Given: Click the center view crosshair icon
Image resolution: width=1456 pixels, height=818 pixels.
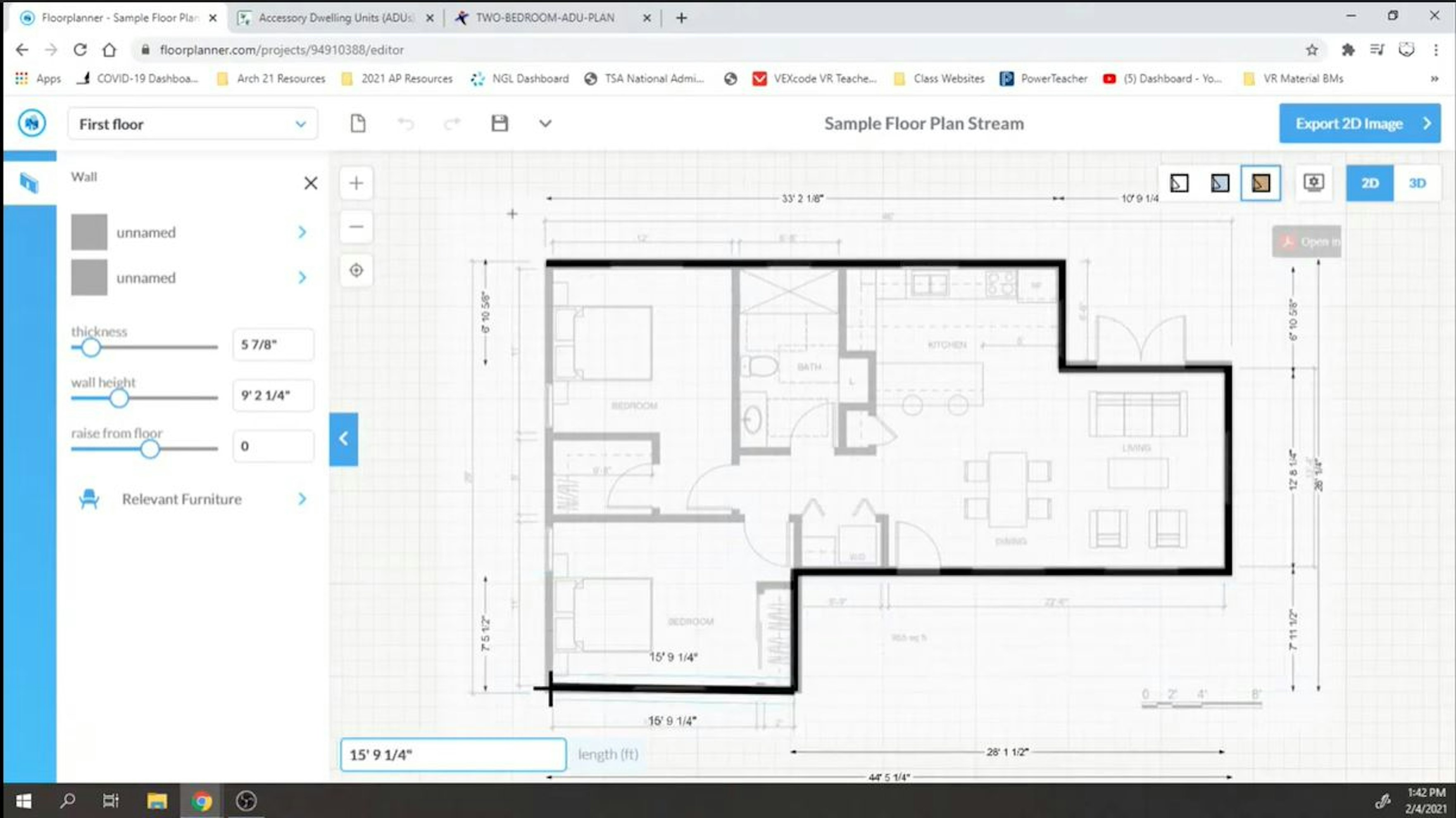Looking at the screenshot, I should [356, 270].
